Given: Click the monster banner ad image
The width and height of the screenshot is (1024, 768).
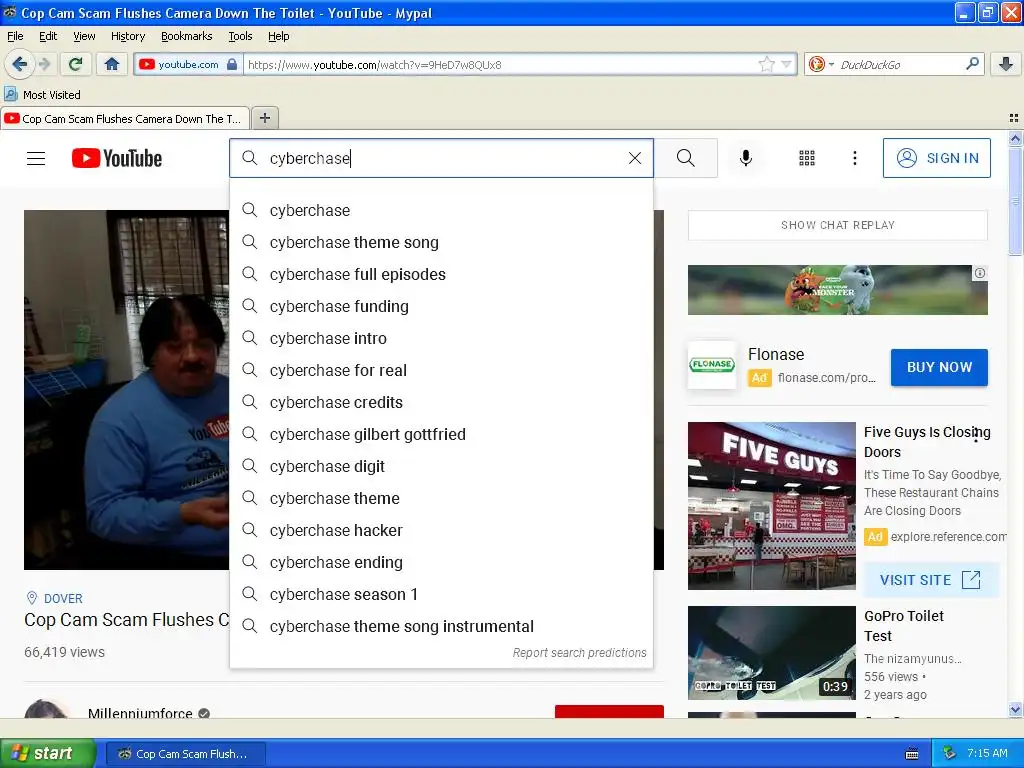Looking at the screenshot, I should 837,290.
